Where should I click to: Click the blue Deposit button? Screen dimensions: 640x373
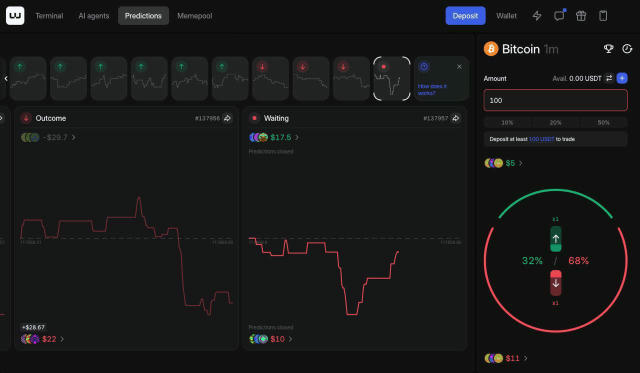(465, 16)
